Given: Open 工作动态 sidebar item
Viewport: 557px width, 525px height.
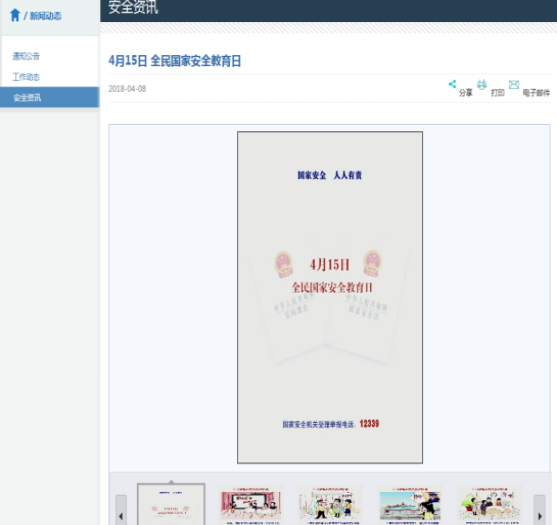Looking at the screenshot, I should [x=26, y=77].
